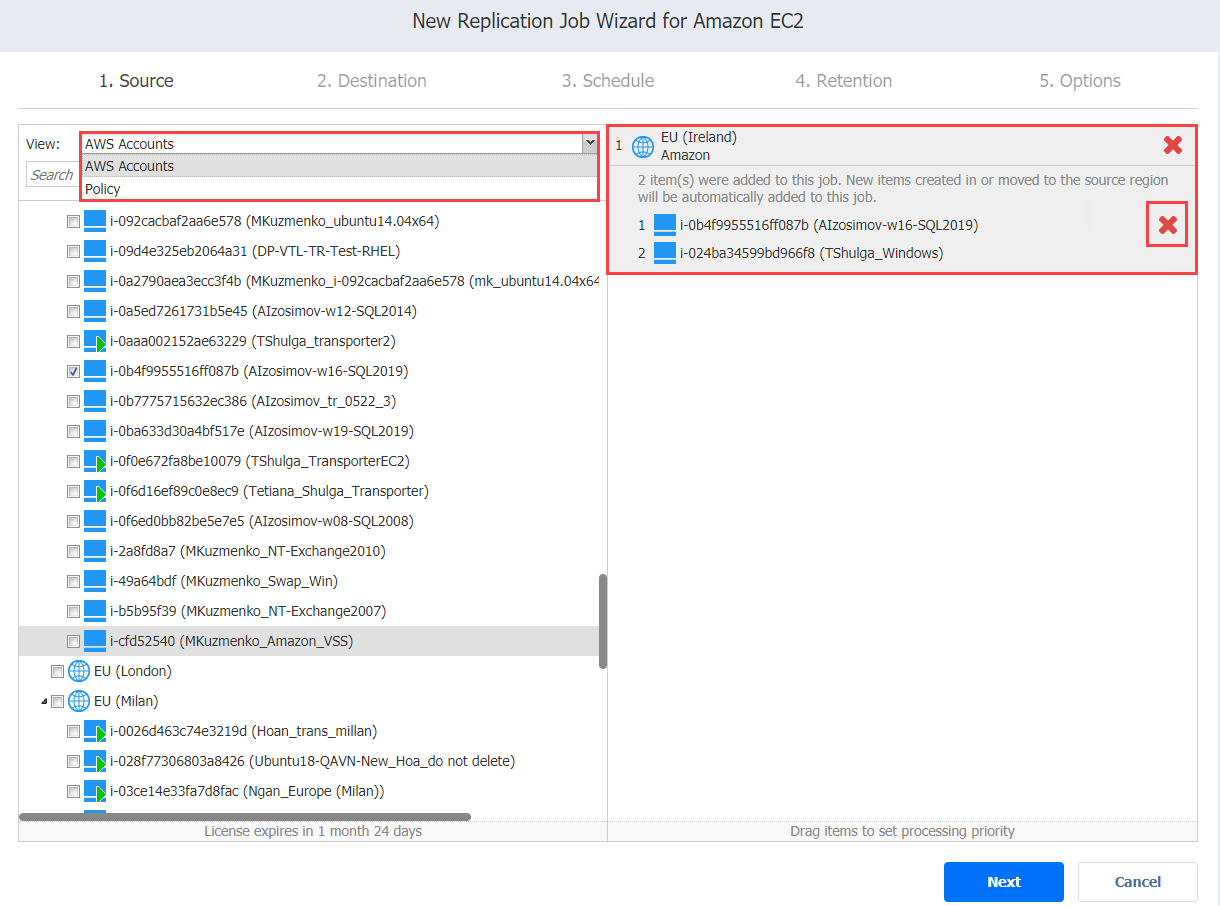Check the MKuzmenko_Swap_Win instance checkbox
This screenshot has height=906, width=1220.
click(x=73, y=581)
